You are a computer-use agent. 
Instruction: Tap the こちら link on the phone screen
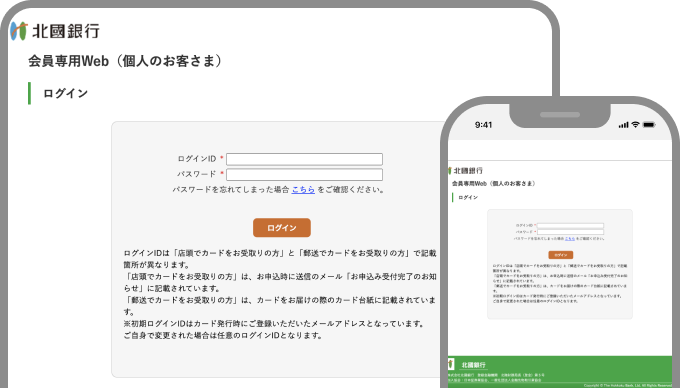click(570, 238)
